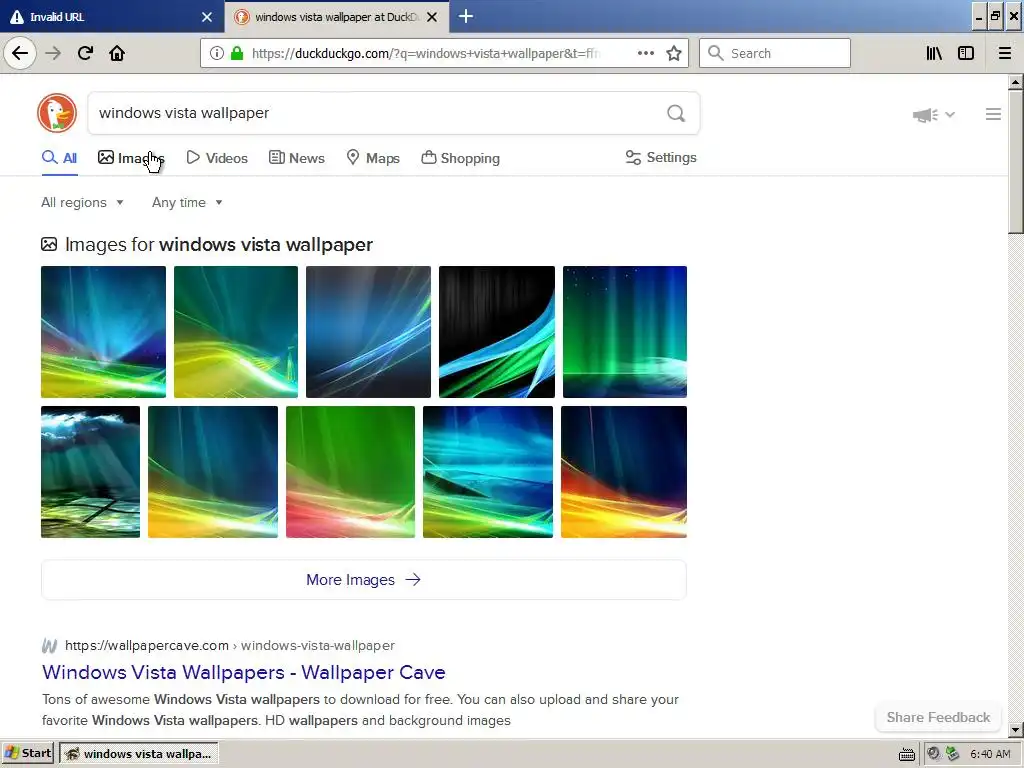Open the DuckDuckGo side menu
This screenshot has height=768, width=1024.
[x=993, y=114]
